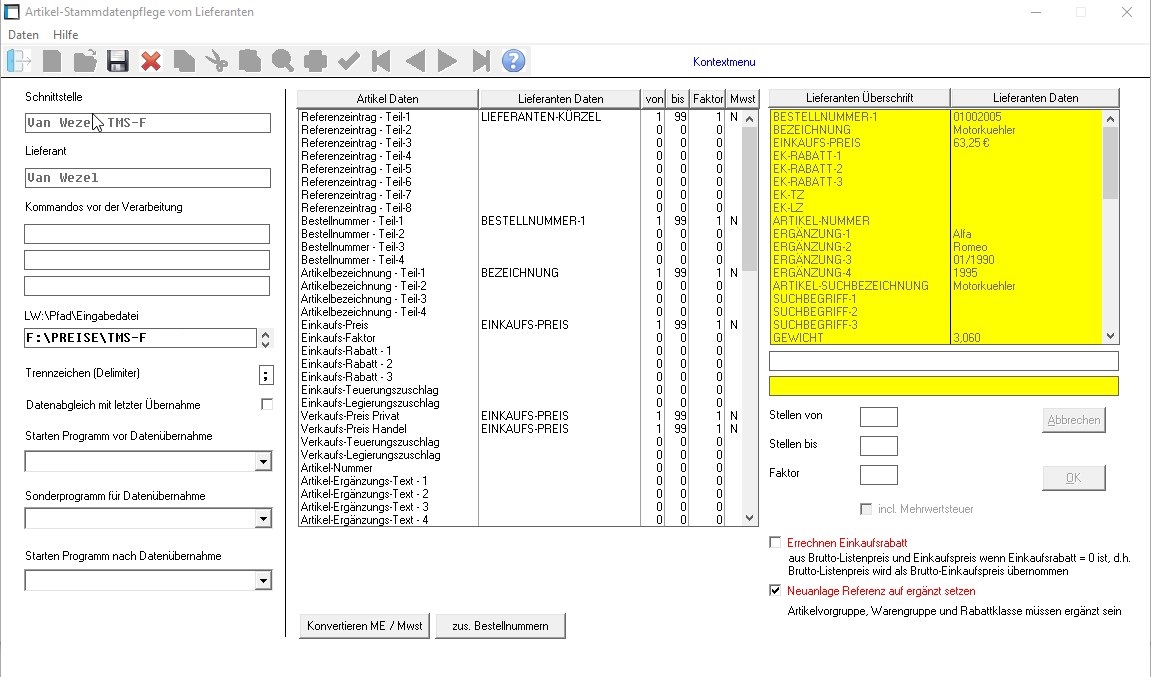Click the LW:\Pfad\Eingabedatei input field

(140, 338)
